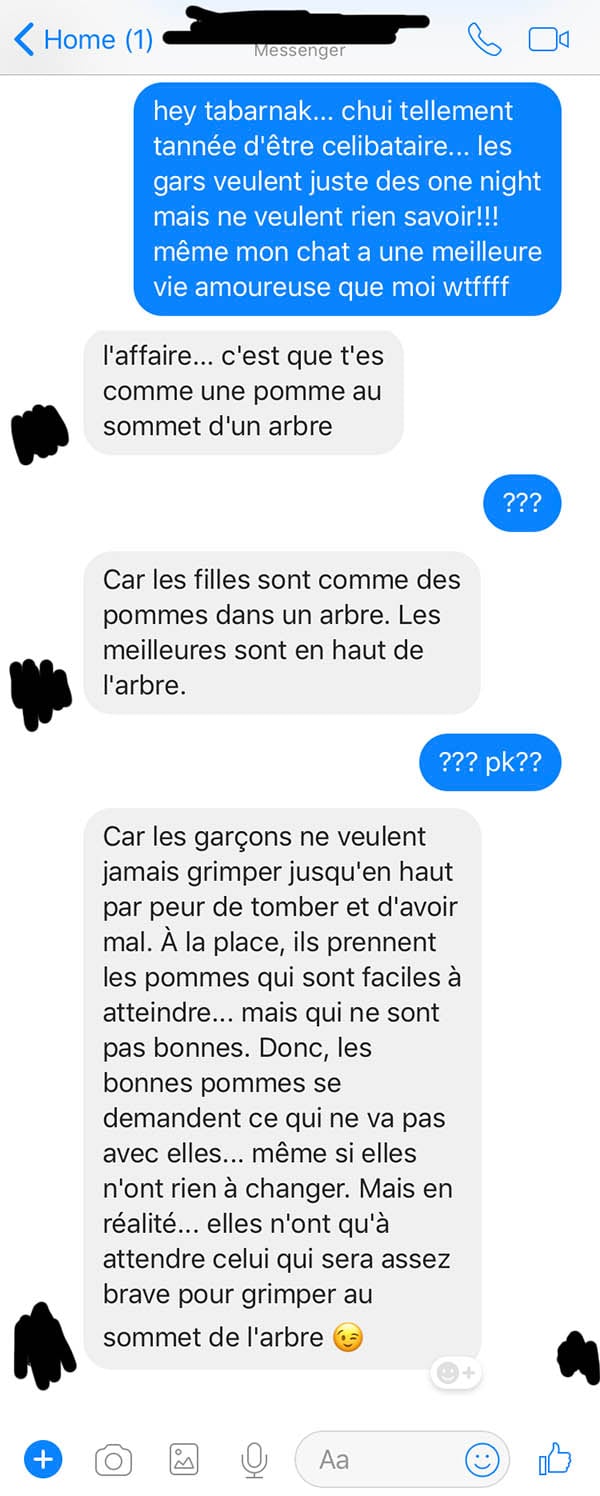
Task: Go back to Home
Action: point(84,39)
